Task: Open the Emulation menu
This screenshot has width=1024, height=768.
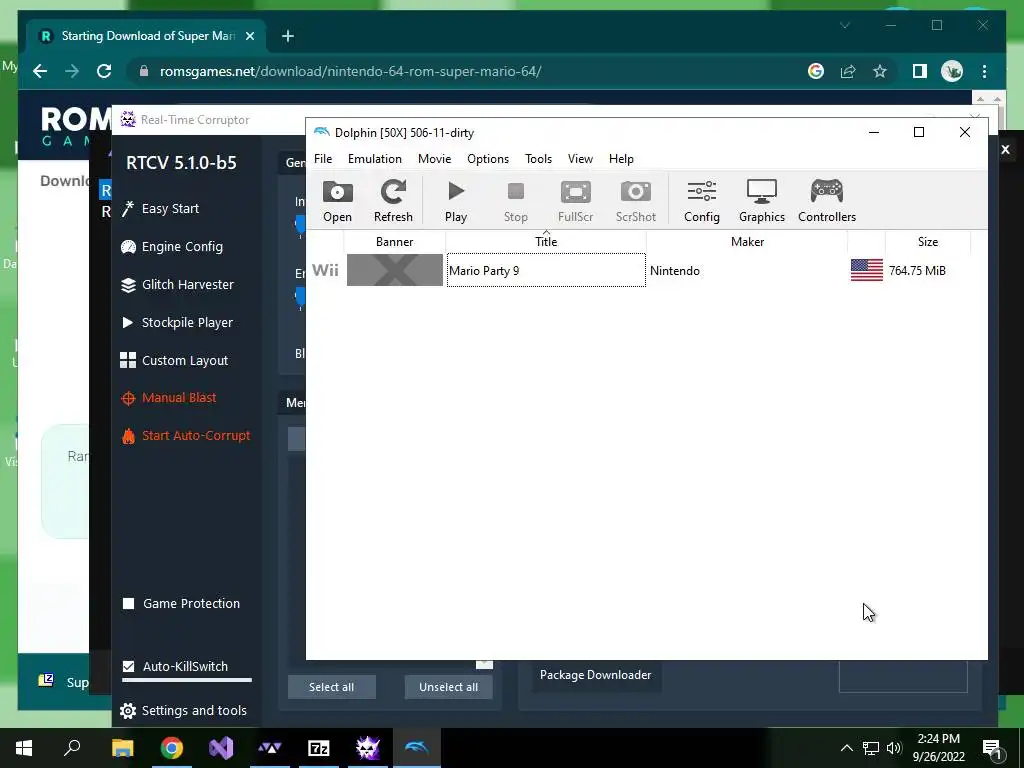Action: point(374,159)
